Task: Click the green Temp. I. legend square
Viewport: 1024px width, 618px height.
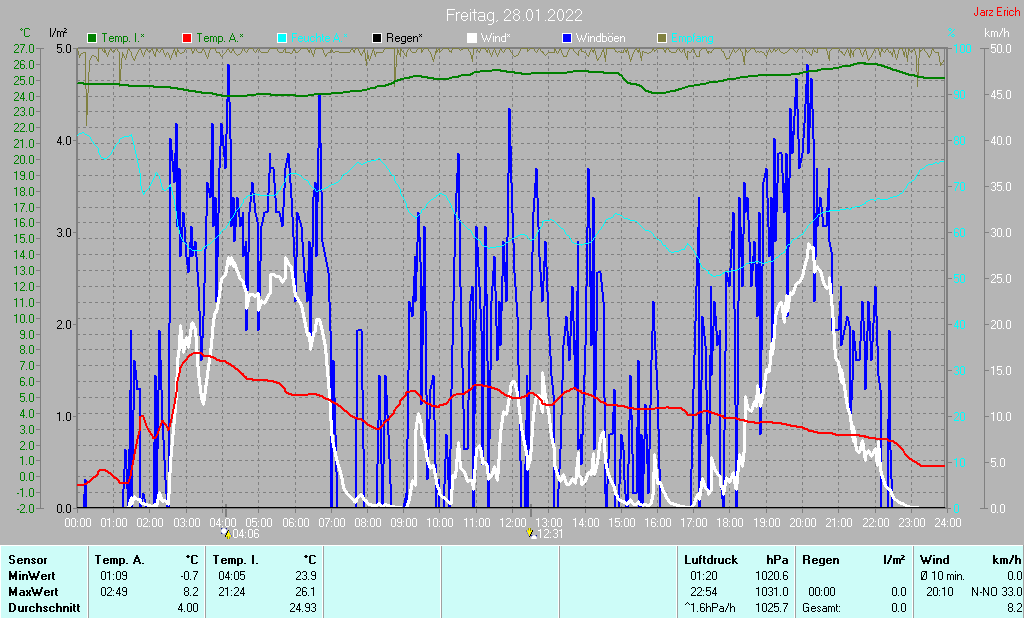Action: point(93,38)
